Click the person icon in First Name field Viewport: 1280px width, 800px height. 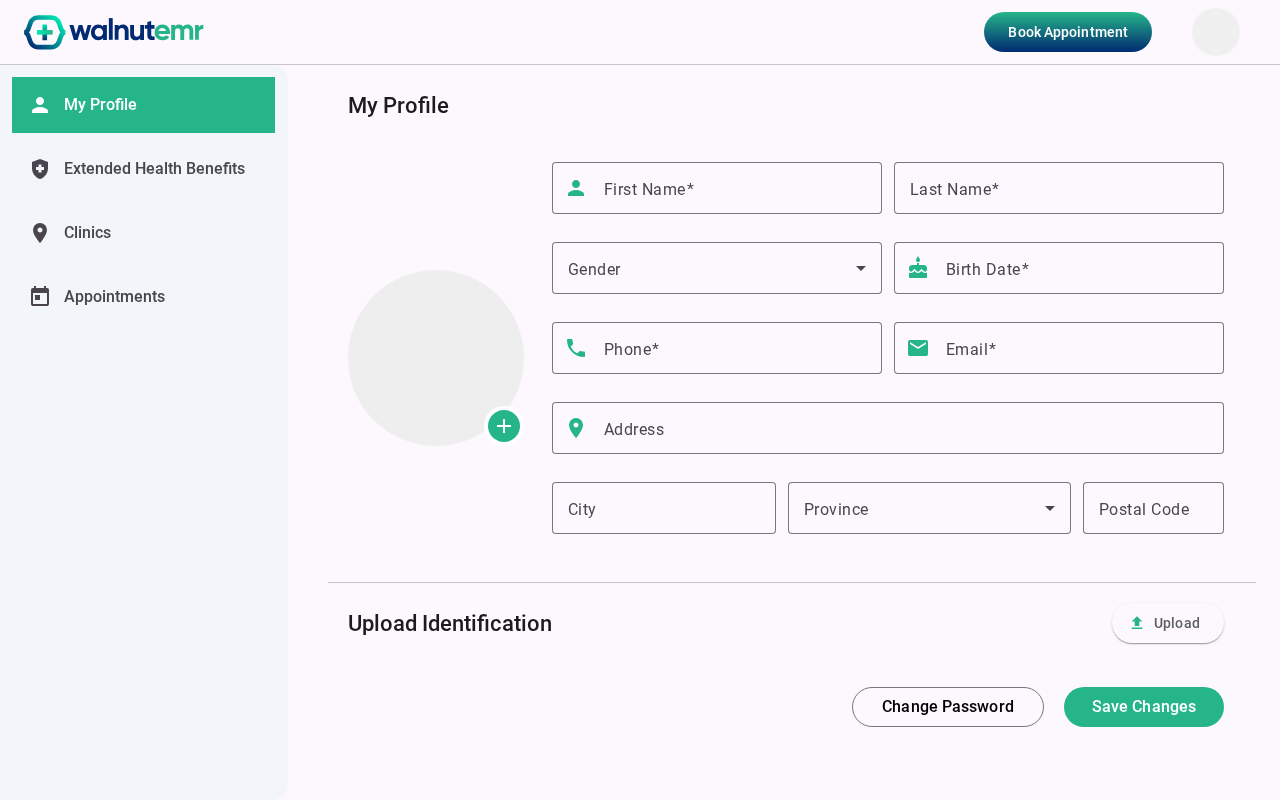click(x=576, y=188)
